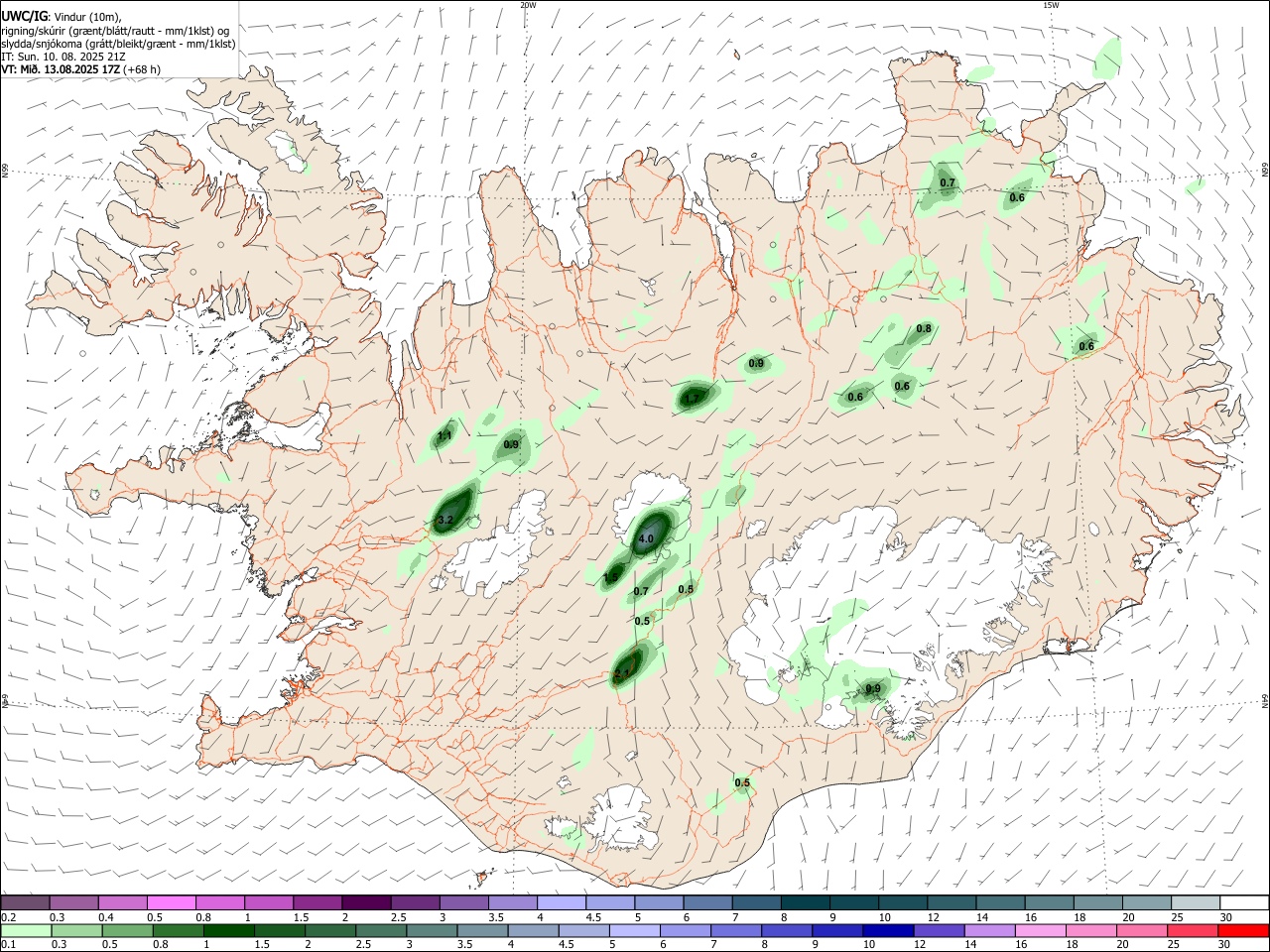Click the 4.0 precipitation maximum label
Image resolution: width=1270 pixels, height=952 pixels.
[646, 539]
